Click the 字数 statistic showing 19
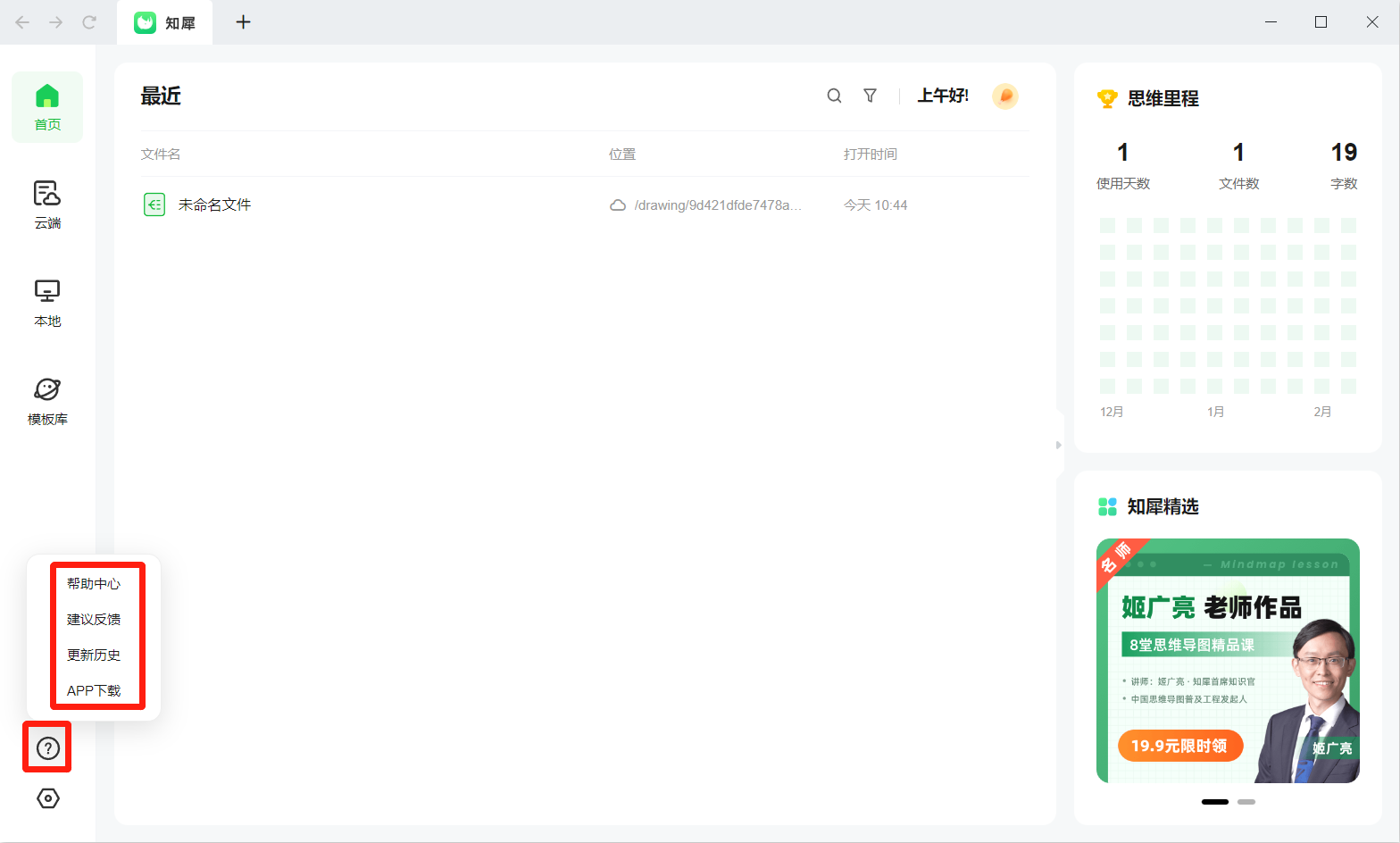1400x843 pixels. [1344, 166]
